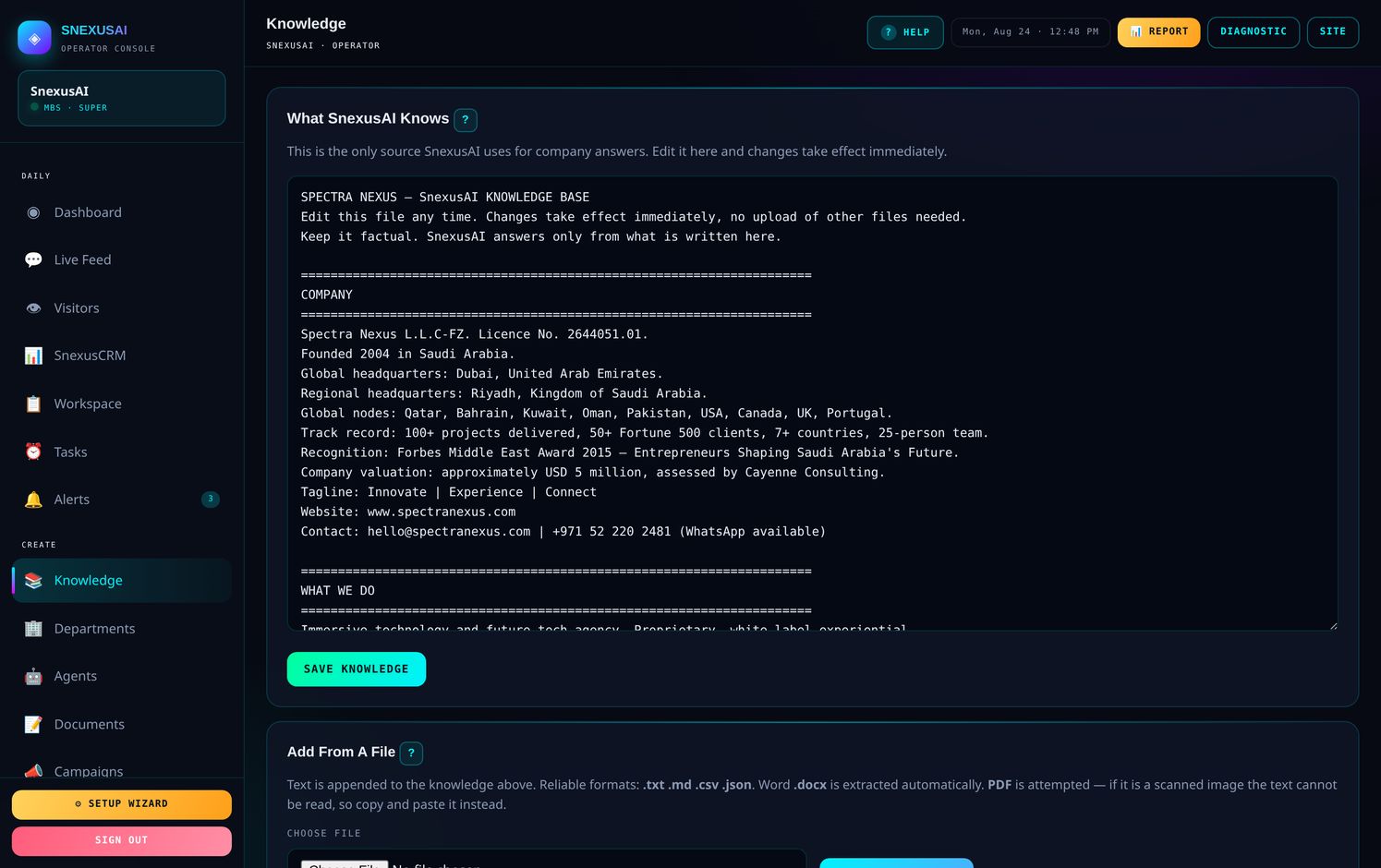Select Tasks in the sidebar
This screenshot has width=1381, height=868.
(x=122, y=452)
